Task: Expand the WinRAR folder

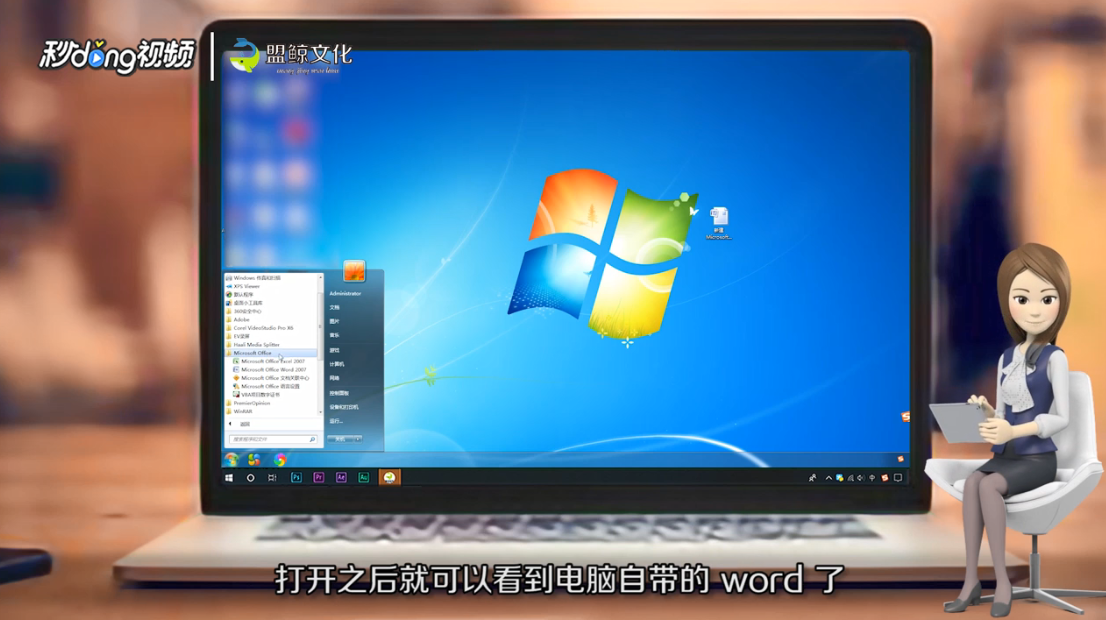Action: (x=239, y=411)
